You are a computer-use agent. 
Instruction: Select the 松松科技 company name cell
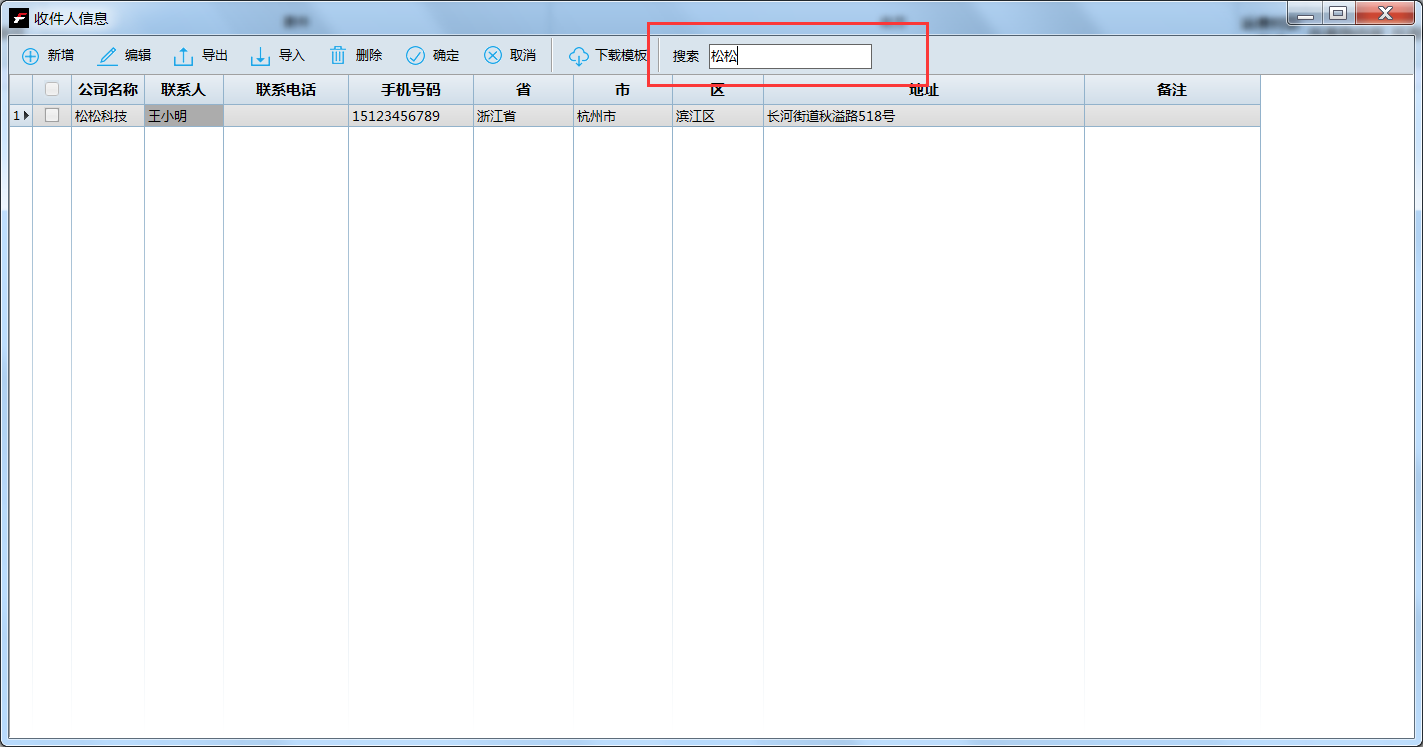point(108,116)
